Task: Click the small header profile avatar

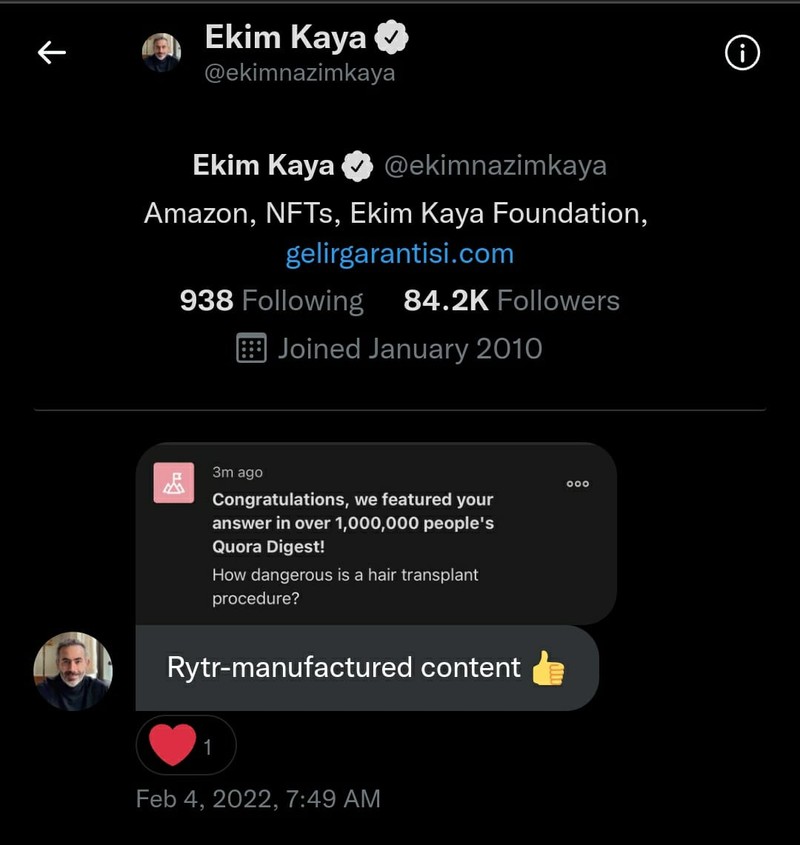Action: click(161, 53)
